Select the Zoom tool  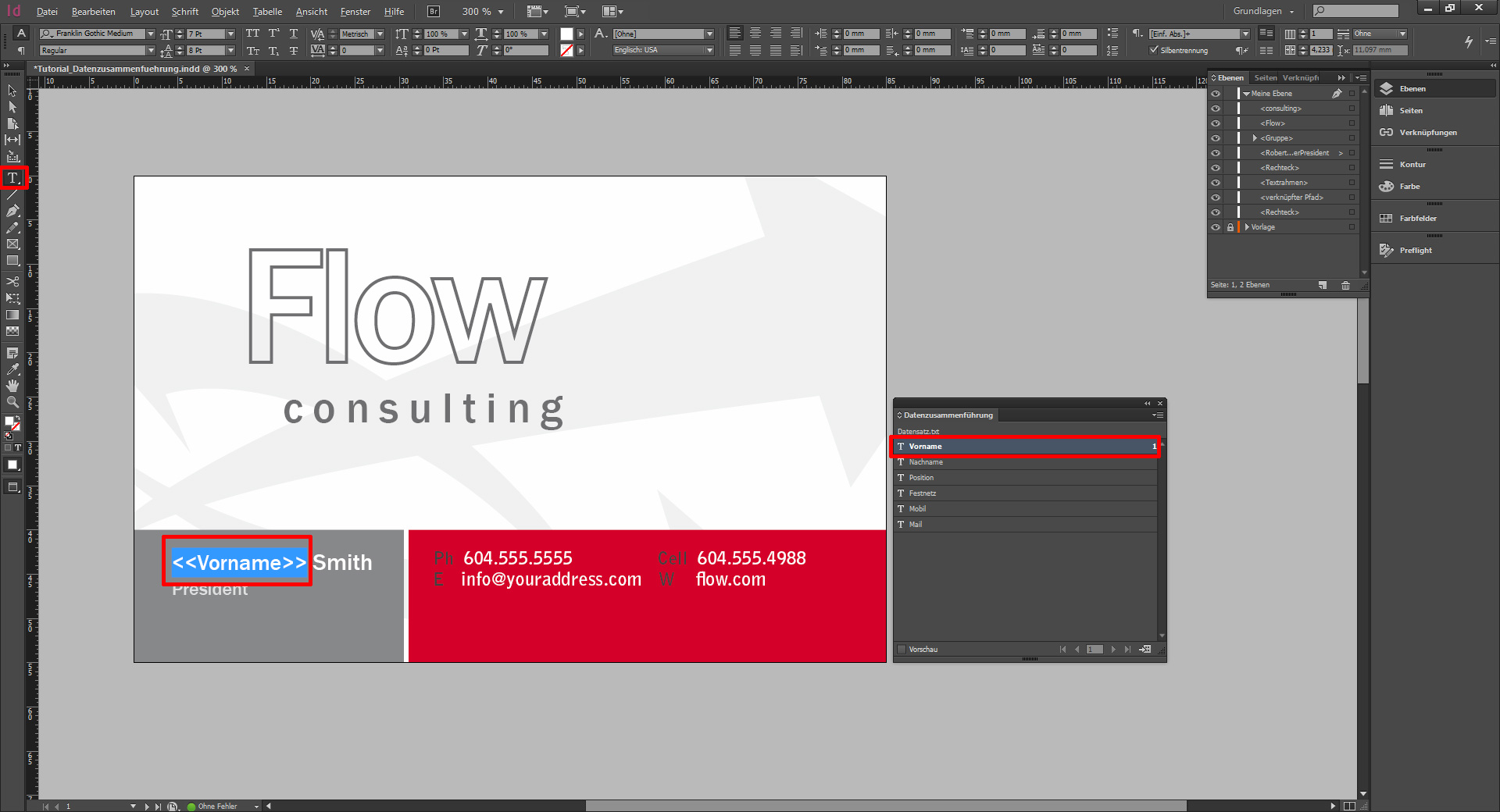pos(12,402)
